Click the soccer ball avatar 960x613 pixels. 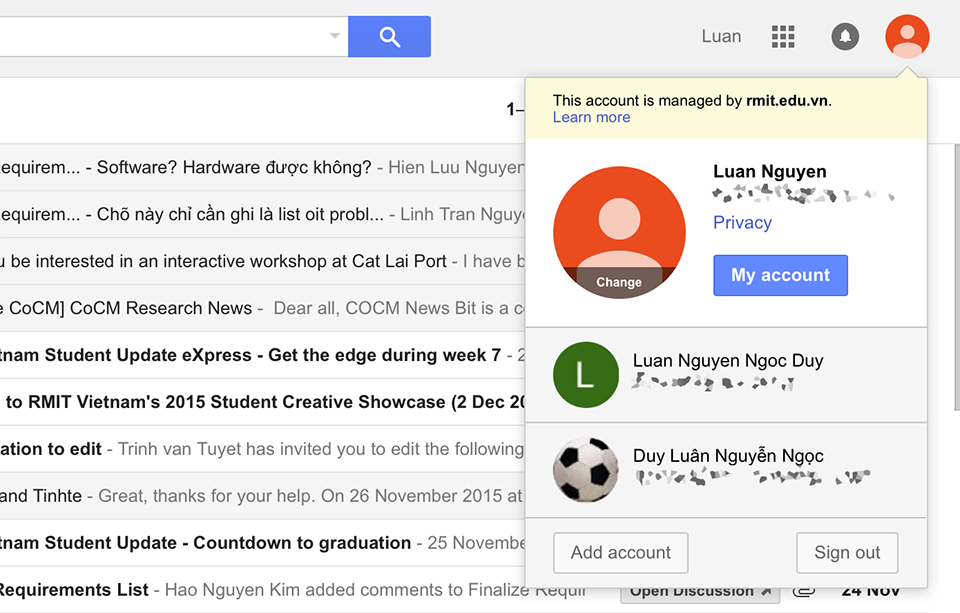(586, 469)
